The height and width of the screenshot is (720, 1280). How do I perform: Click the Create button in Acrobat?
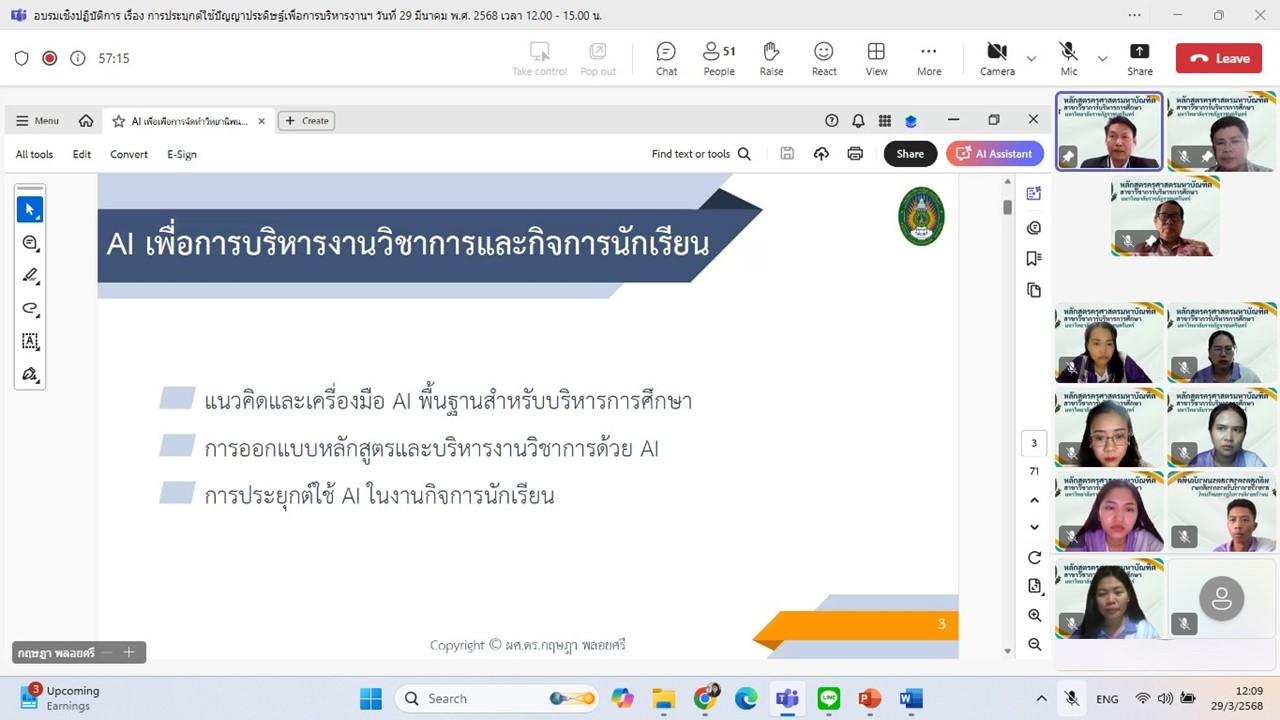(306, 121)
